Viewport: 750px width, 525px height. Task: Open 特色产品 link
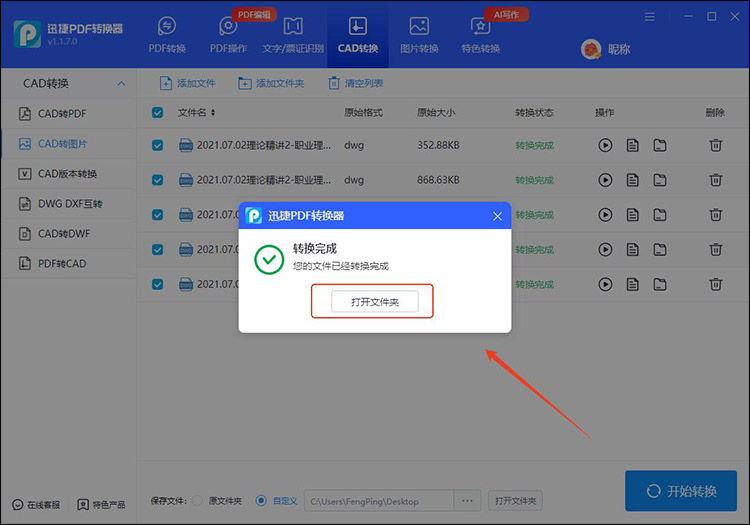coord(101,504)
